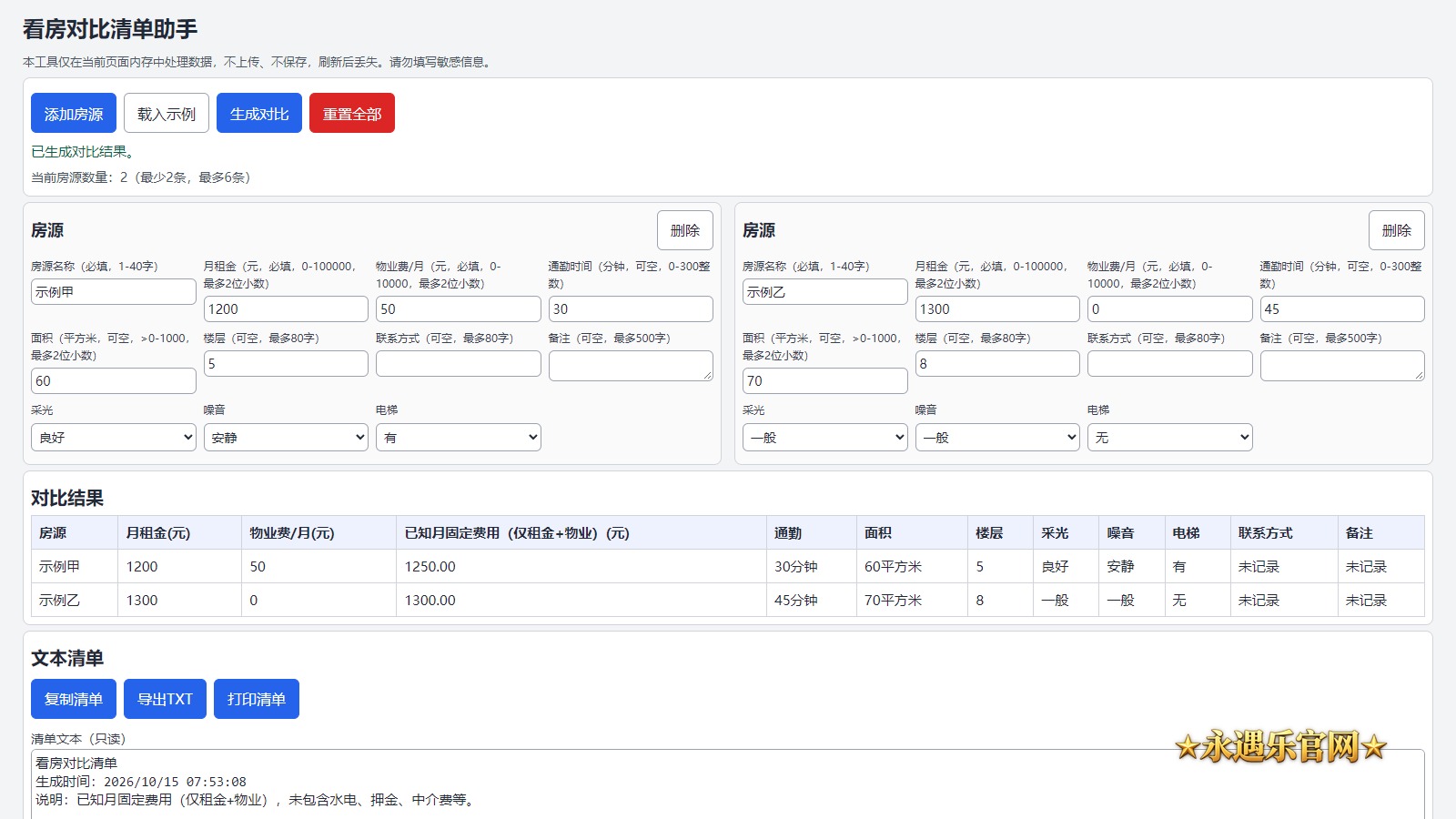Click the name field containing 示例甲

click(x=114, y=292)
